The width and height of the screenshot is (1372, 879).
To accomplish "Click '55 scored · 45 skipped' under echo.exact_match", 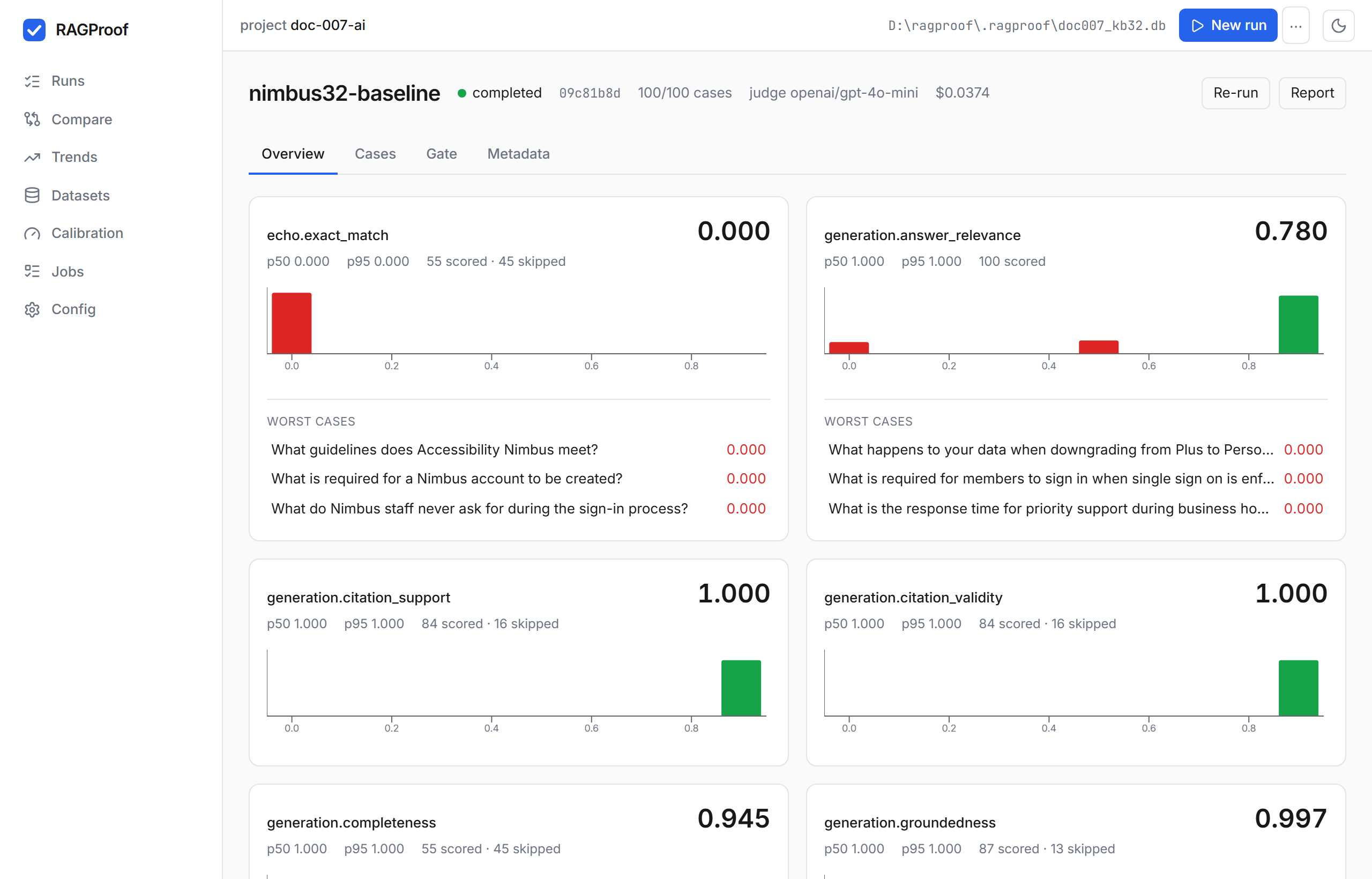I will [x=496, y=262].
